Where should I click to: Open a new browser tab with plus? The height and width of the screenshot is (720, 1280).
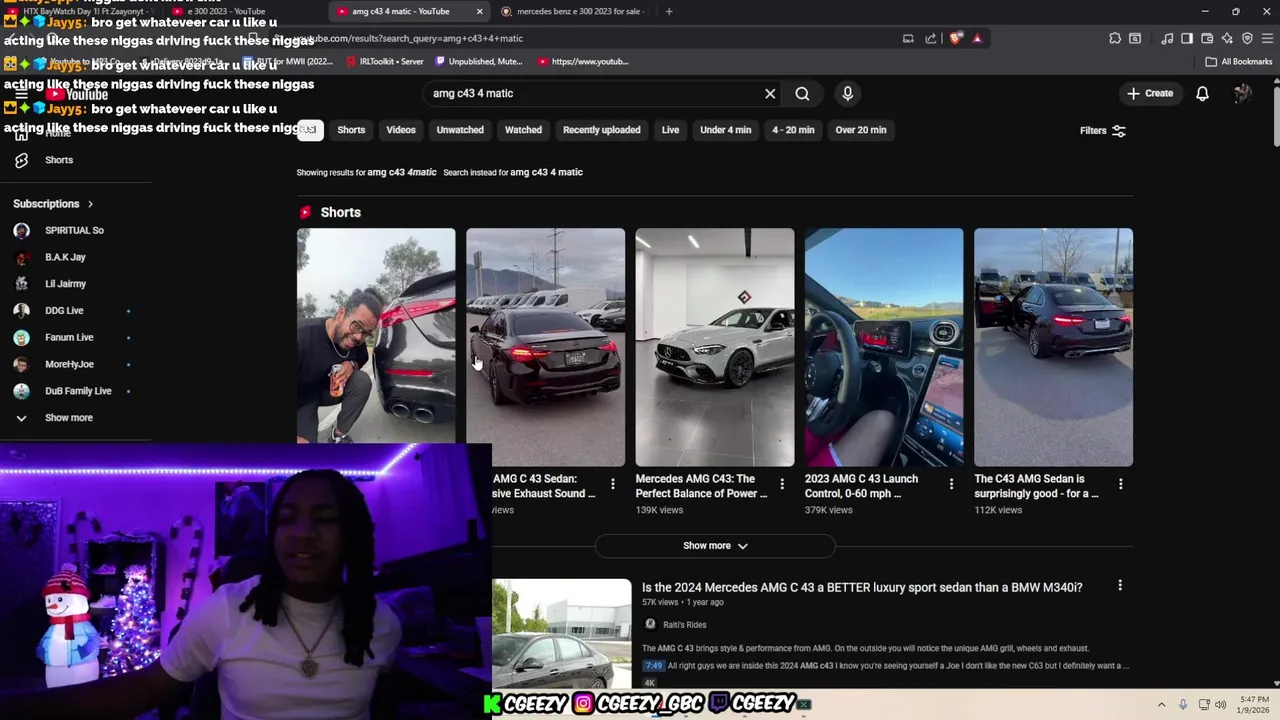[x=669, y=11]
